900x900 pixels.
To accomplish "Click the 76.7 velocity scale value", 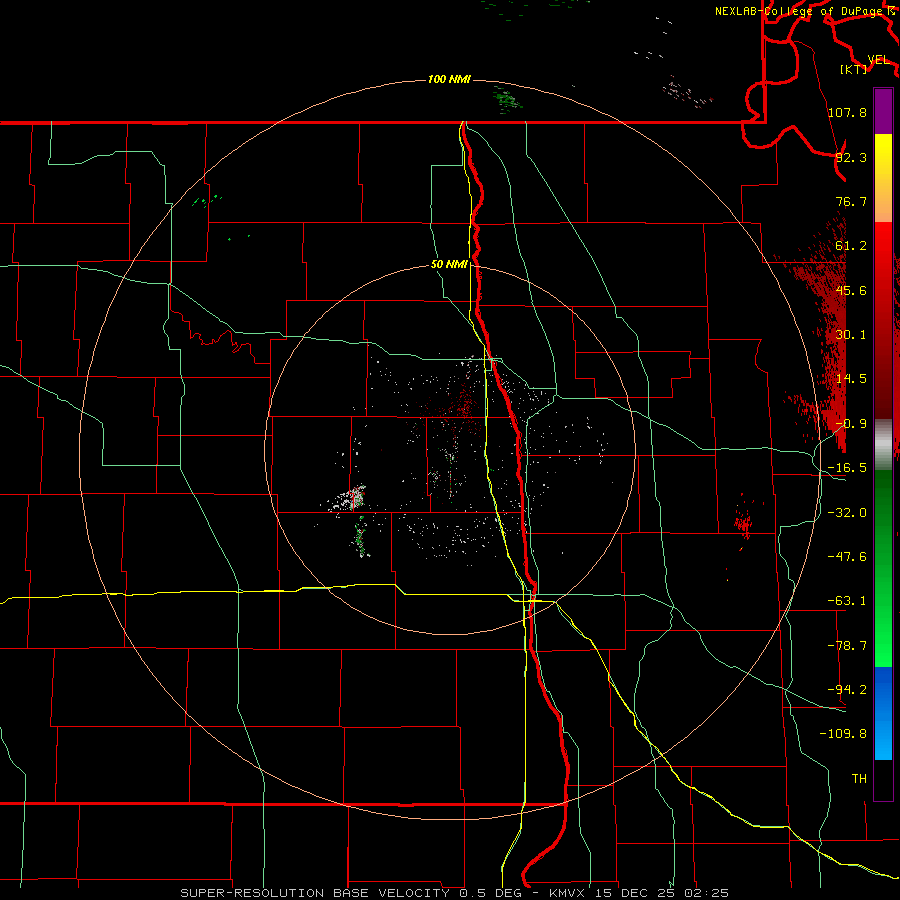I will click(x=851, y=201).
